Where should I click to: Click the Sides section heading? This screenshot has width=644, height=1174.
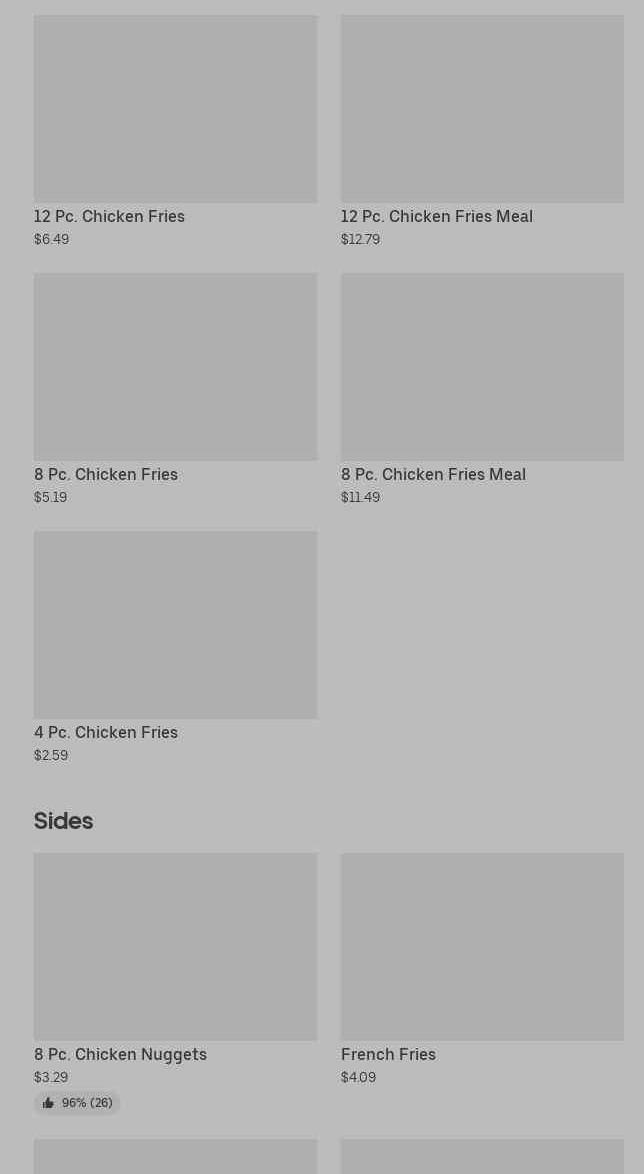coord(64,821)
